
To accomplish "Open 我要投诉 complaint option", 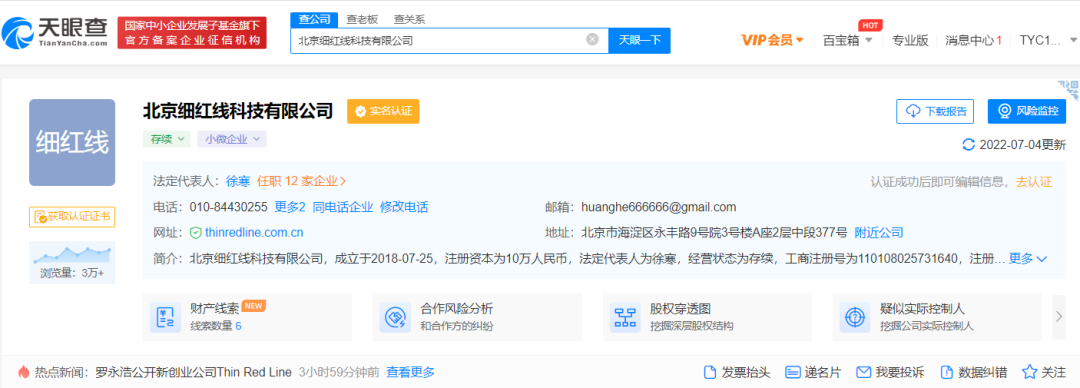I will (x=890, y=372).
